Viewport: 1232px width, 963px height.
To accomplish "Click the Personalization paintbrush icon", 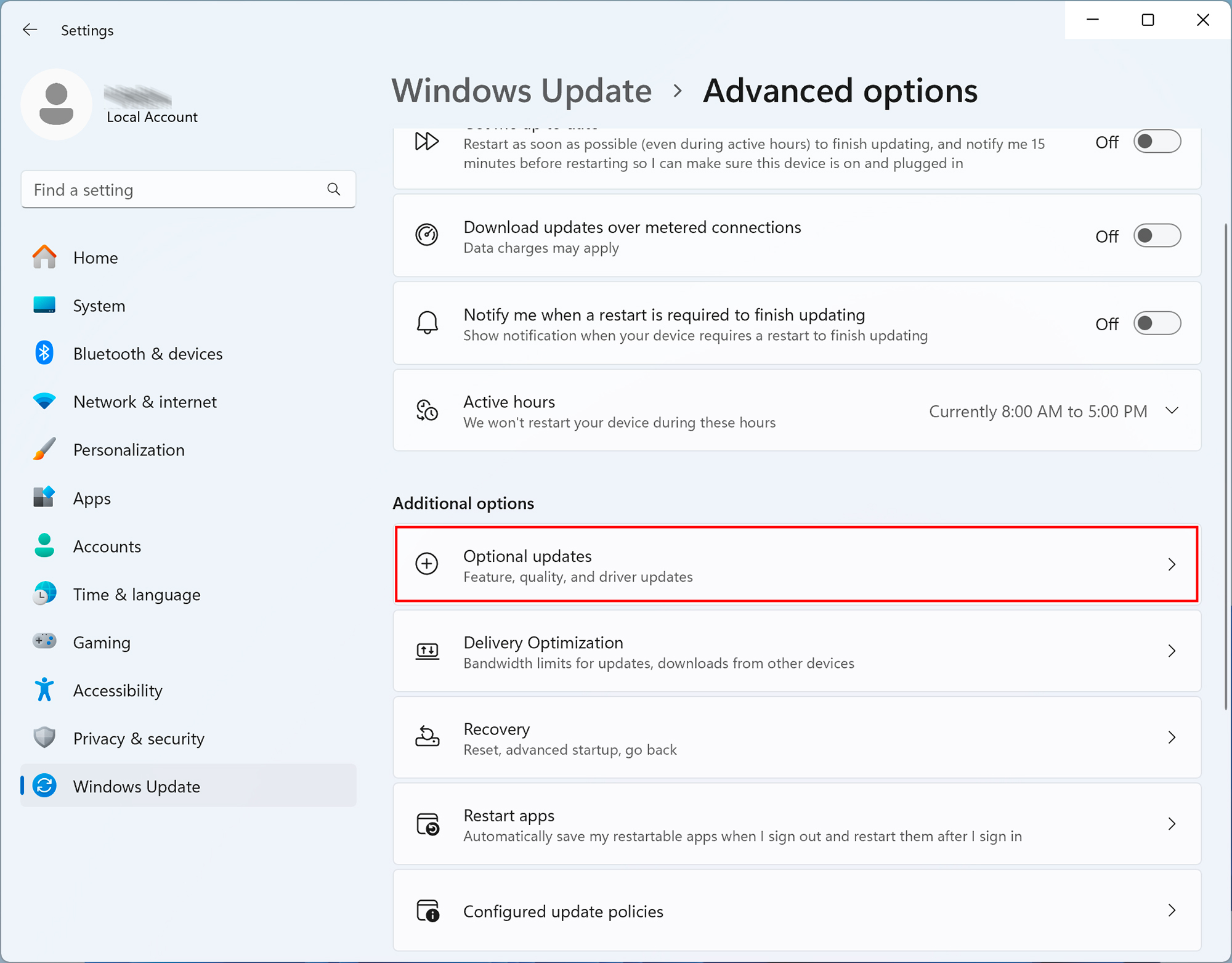I will pyautogui.click(x=44, y=449).
